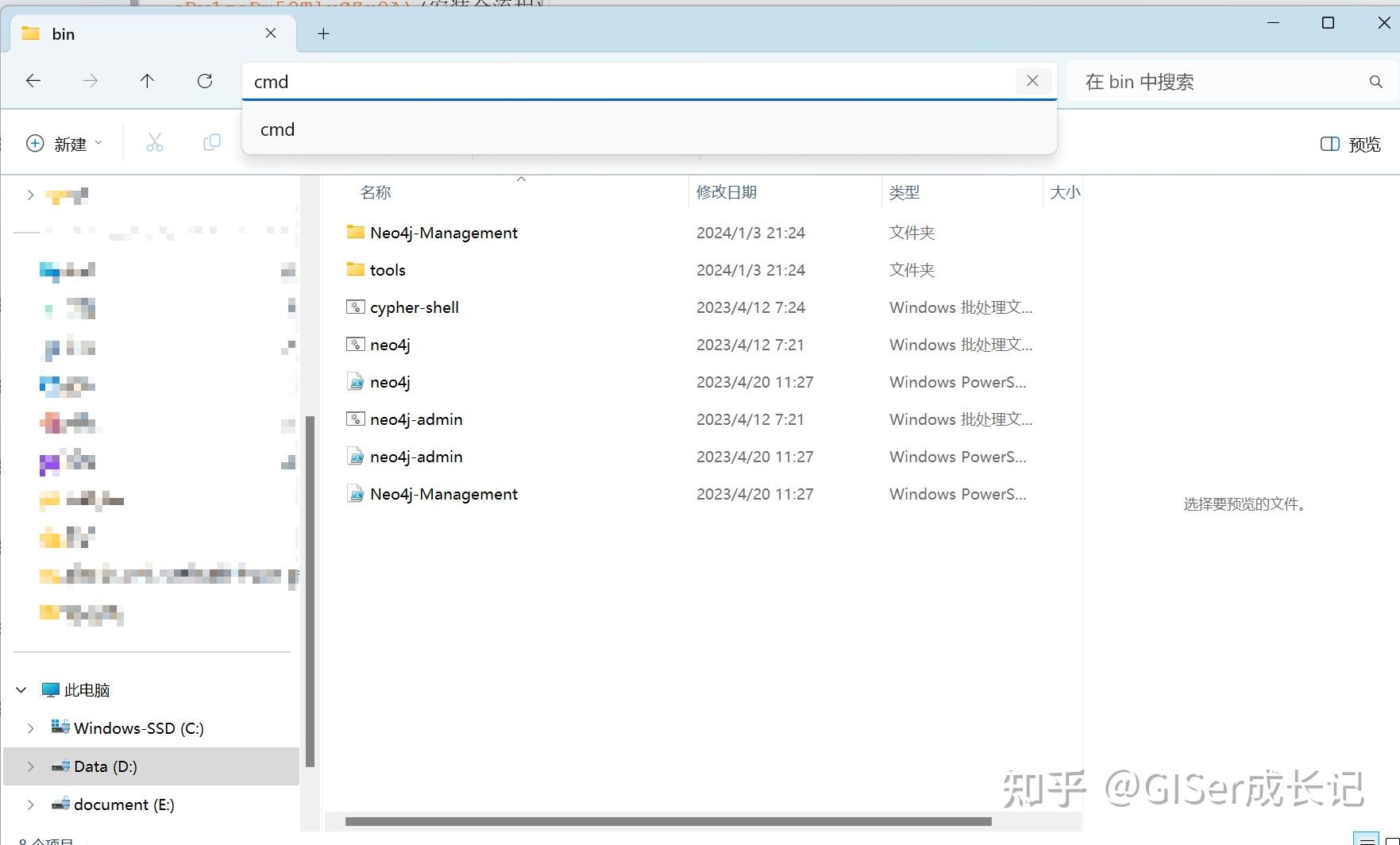Open the cypher-shell batch file

tap(414, 307)
